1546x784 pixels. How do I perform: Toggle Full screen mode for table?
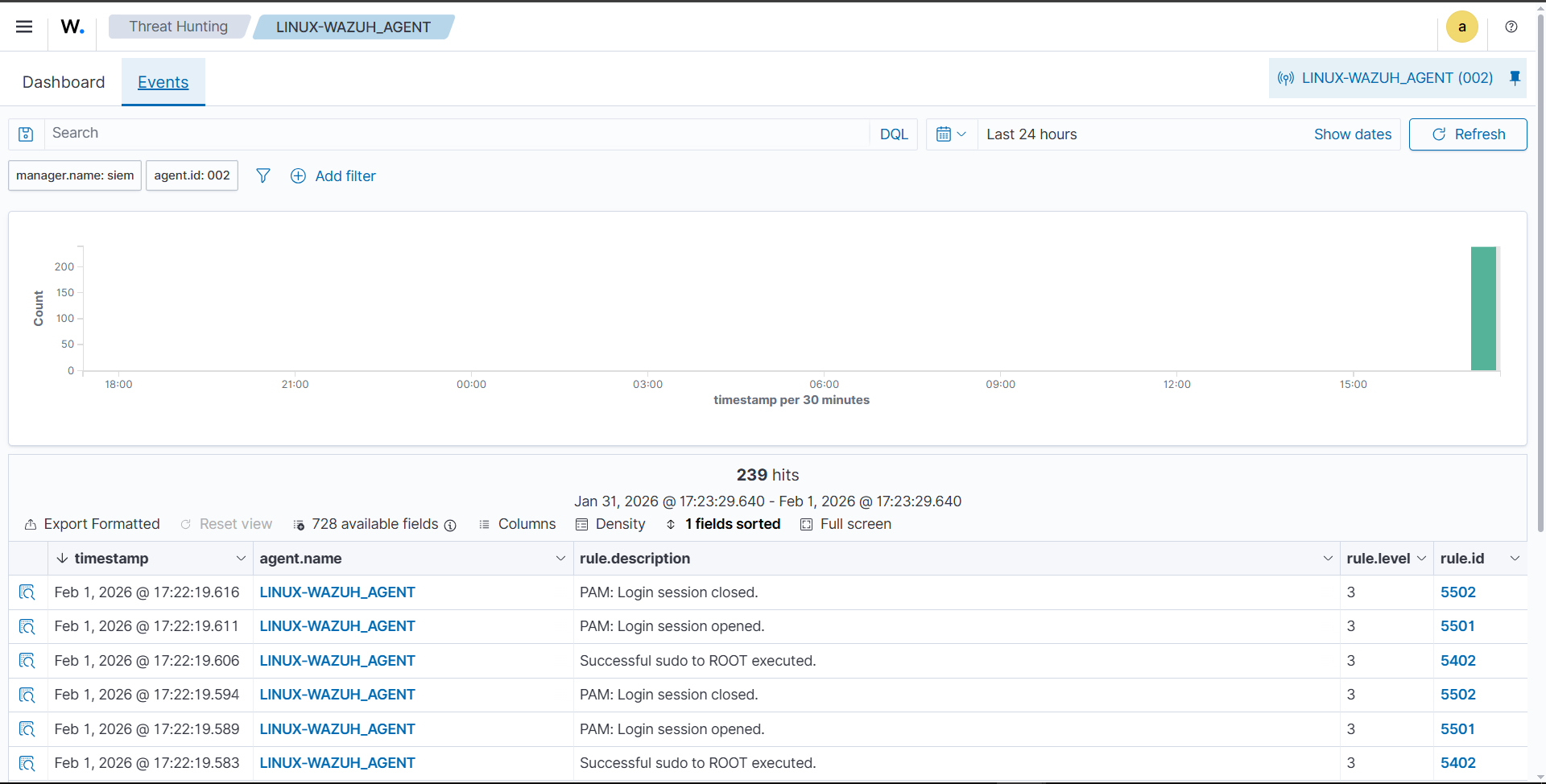845,524
